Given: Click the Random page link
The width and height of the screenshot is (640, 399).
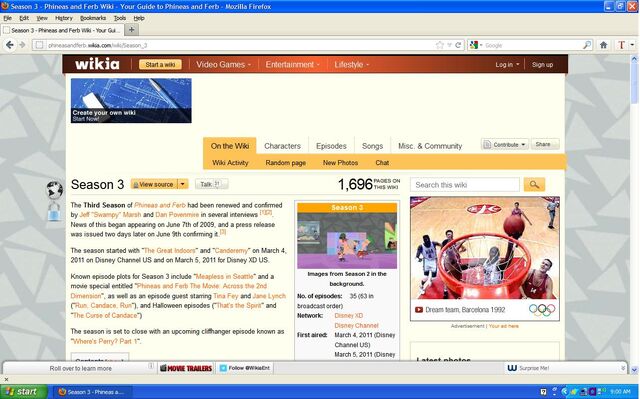Looking at the screenshot, I should point(285,162).
